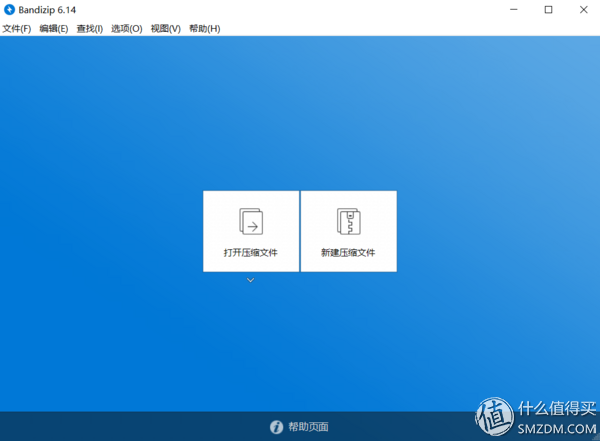Expand the chevron below 打开压缩文件
This screenshot has height=441, width=600.
250,280
